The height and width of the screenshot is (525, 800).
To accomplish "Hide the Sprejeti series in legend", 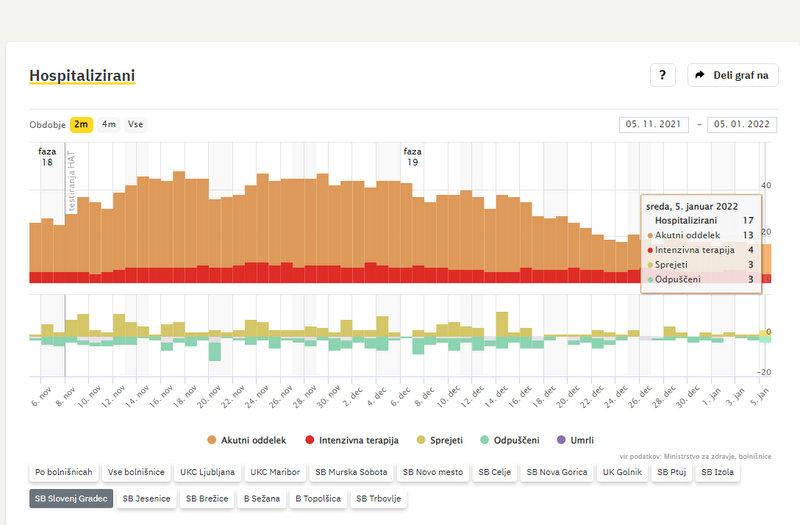I will pyautogui.click(x=445, y=439).
